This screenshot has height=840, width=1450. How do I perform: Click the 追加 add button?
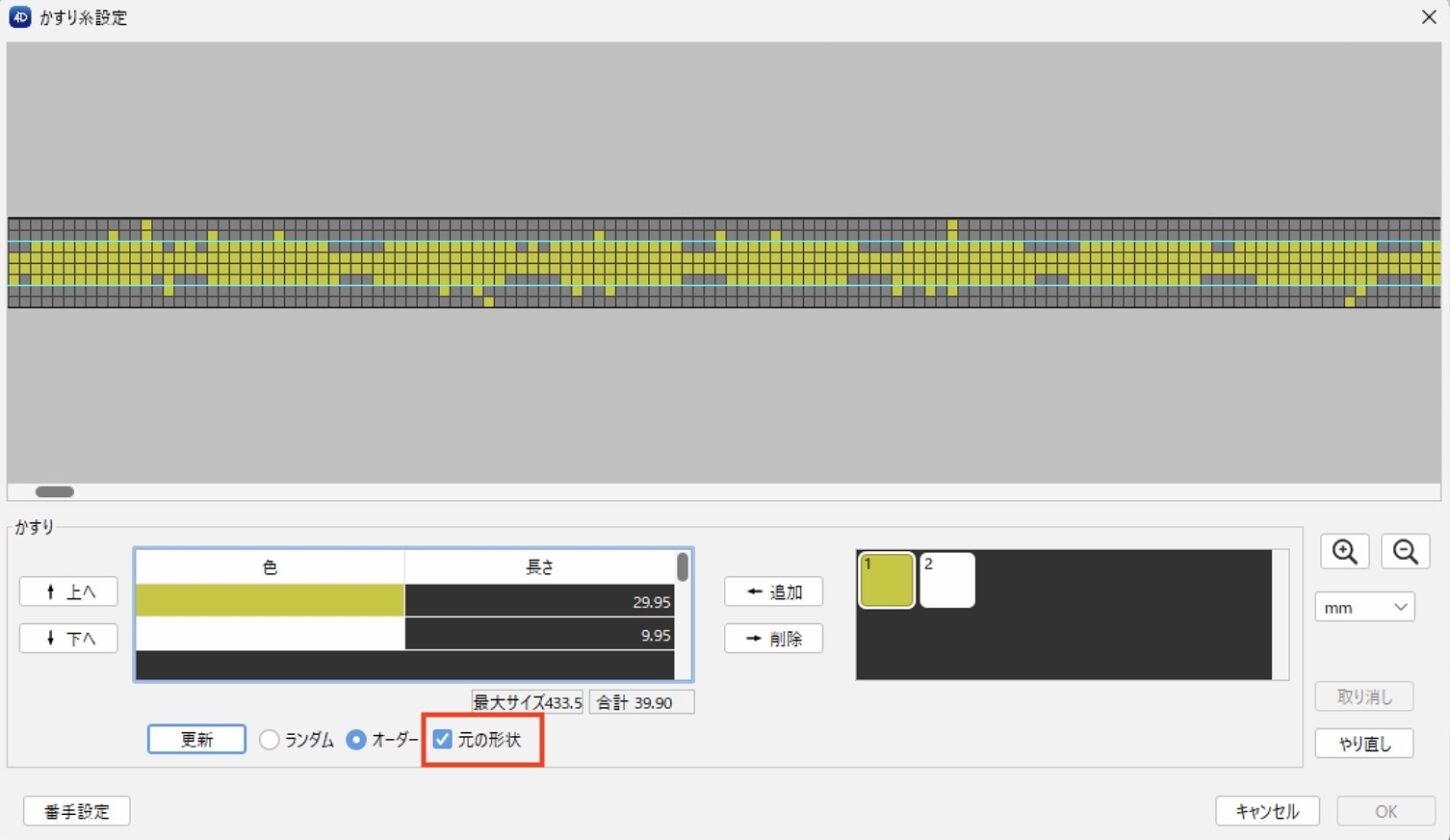(773, 592)
